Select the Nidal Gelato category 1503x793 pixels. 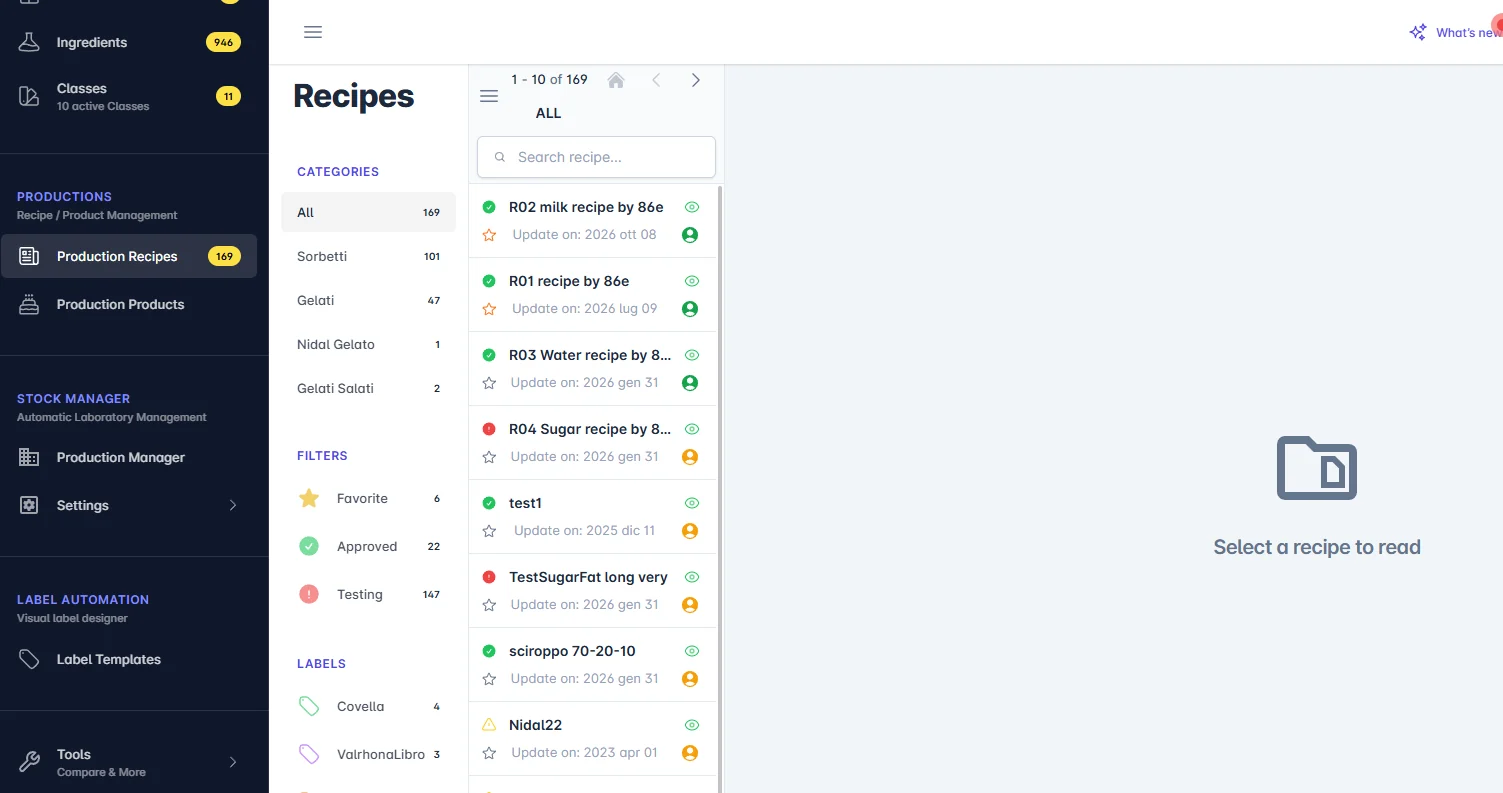coord(368,344)
